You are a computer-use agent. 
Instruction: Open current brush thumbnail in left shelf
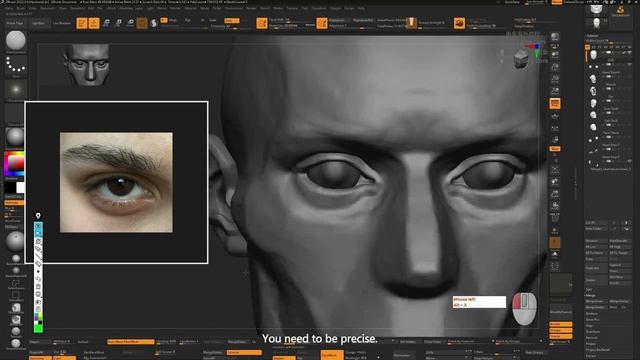click(16, 40)
